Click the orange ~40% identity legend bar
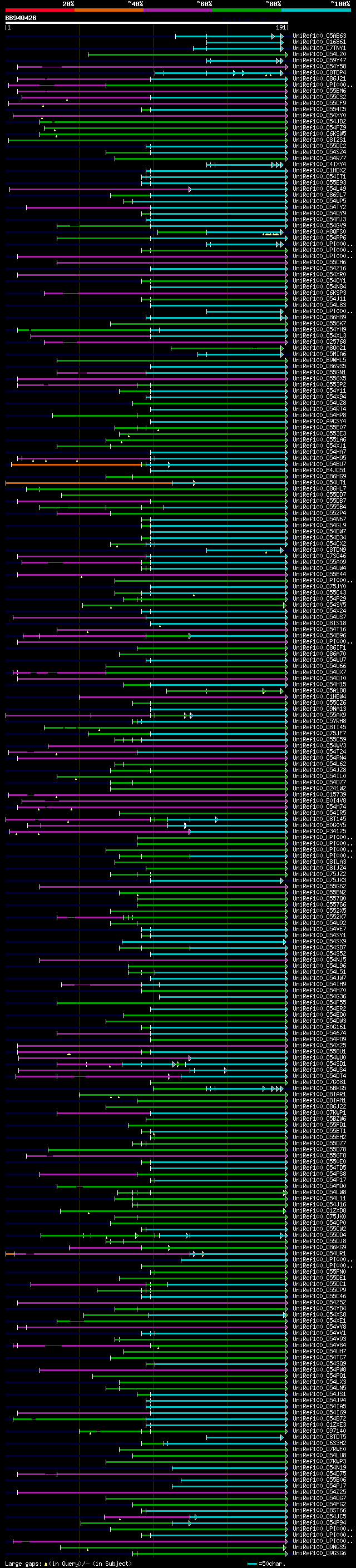The height and width of the screenshot is (1568, 356). [x=109, y=10]
